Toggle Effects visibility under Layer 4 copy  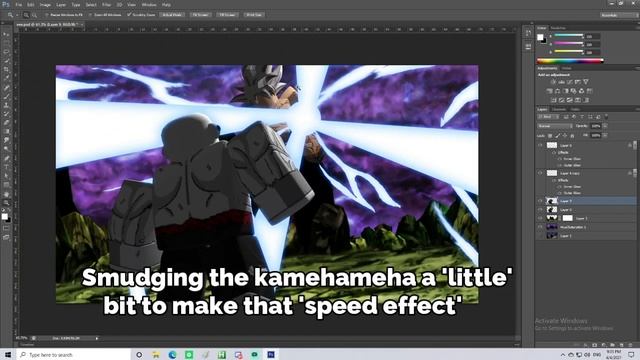[554, 180]
